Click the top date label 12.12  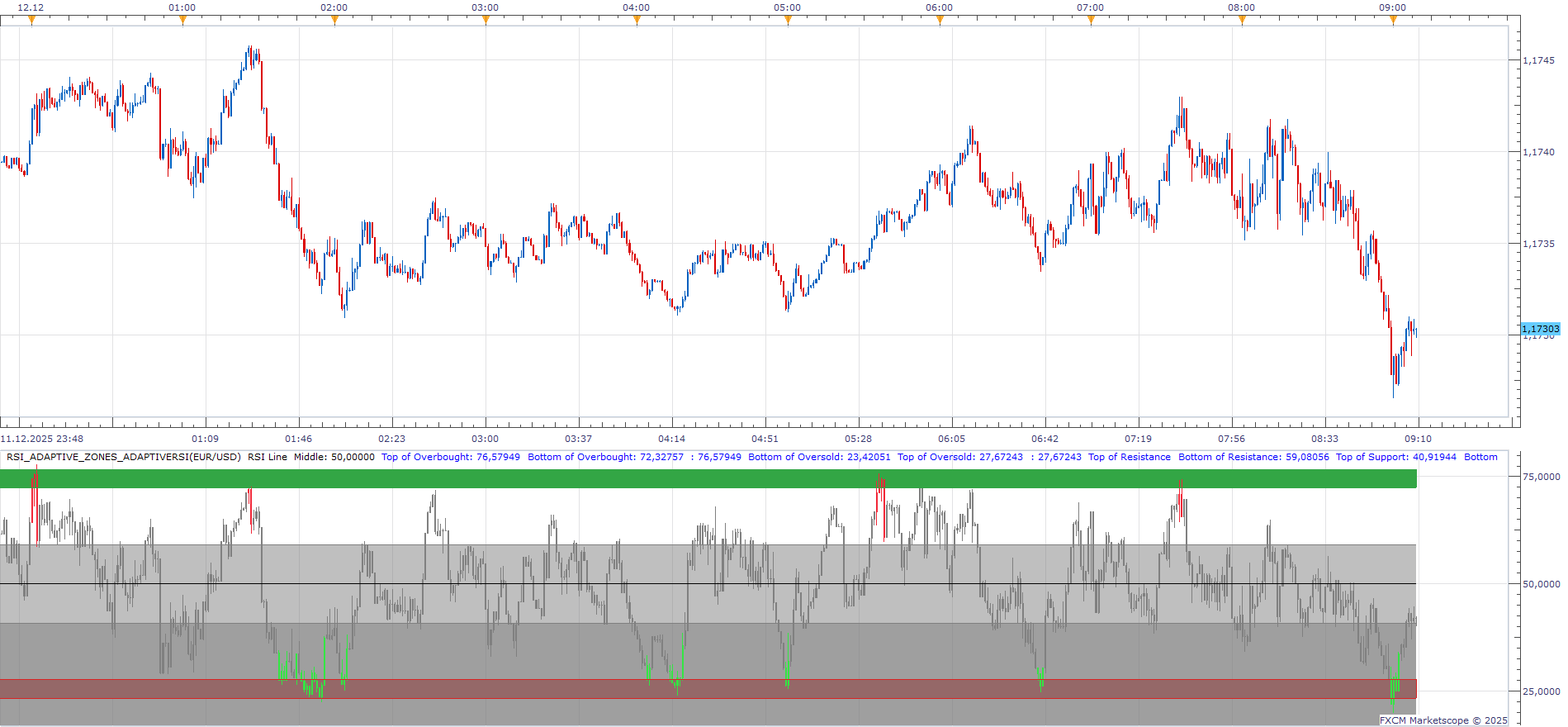coord(31,7)
